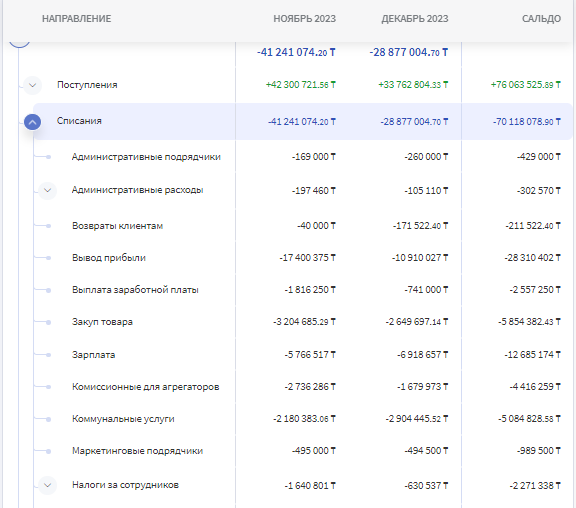The width and height of the screenshot is (576, 508).
Task: Expand the Поступления row
Action: point(32,85)
